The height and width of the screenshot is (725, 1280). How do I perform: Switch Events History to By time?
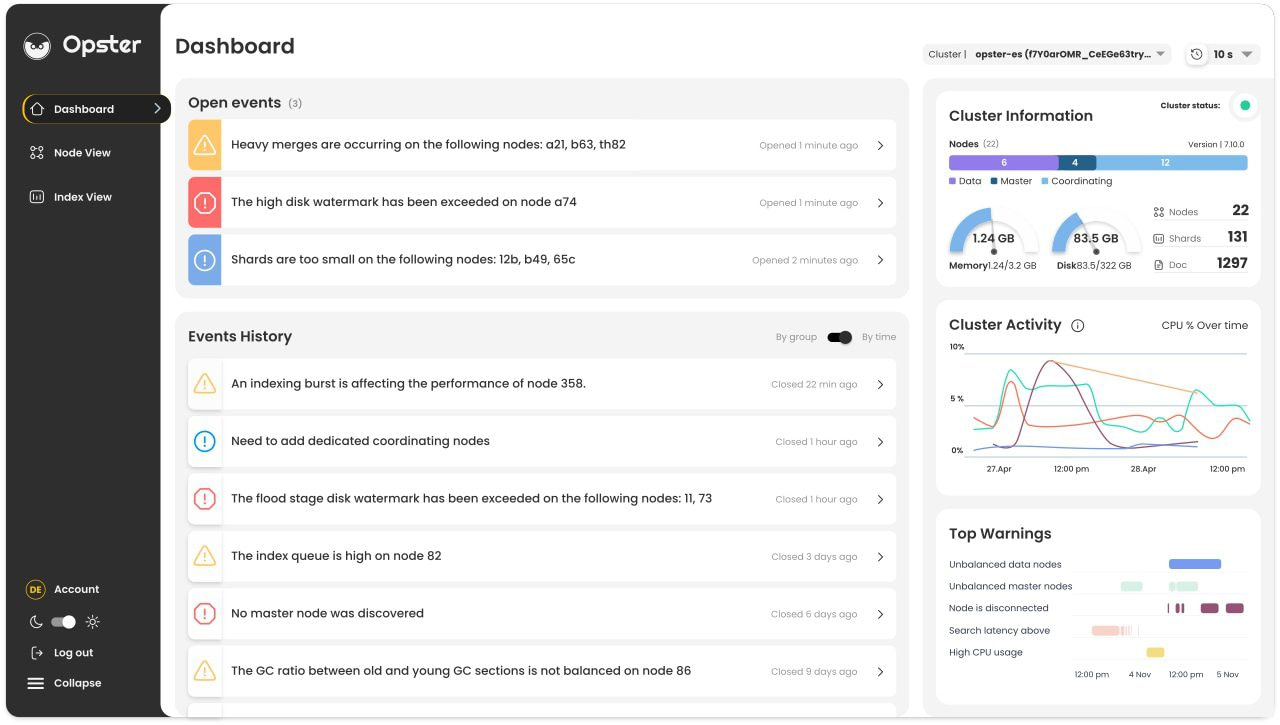pyautogui.click(x=876, y=337)
